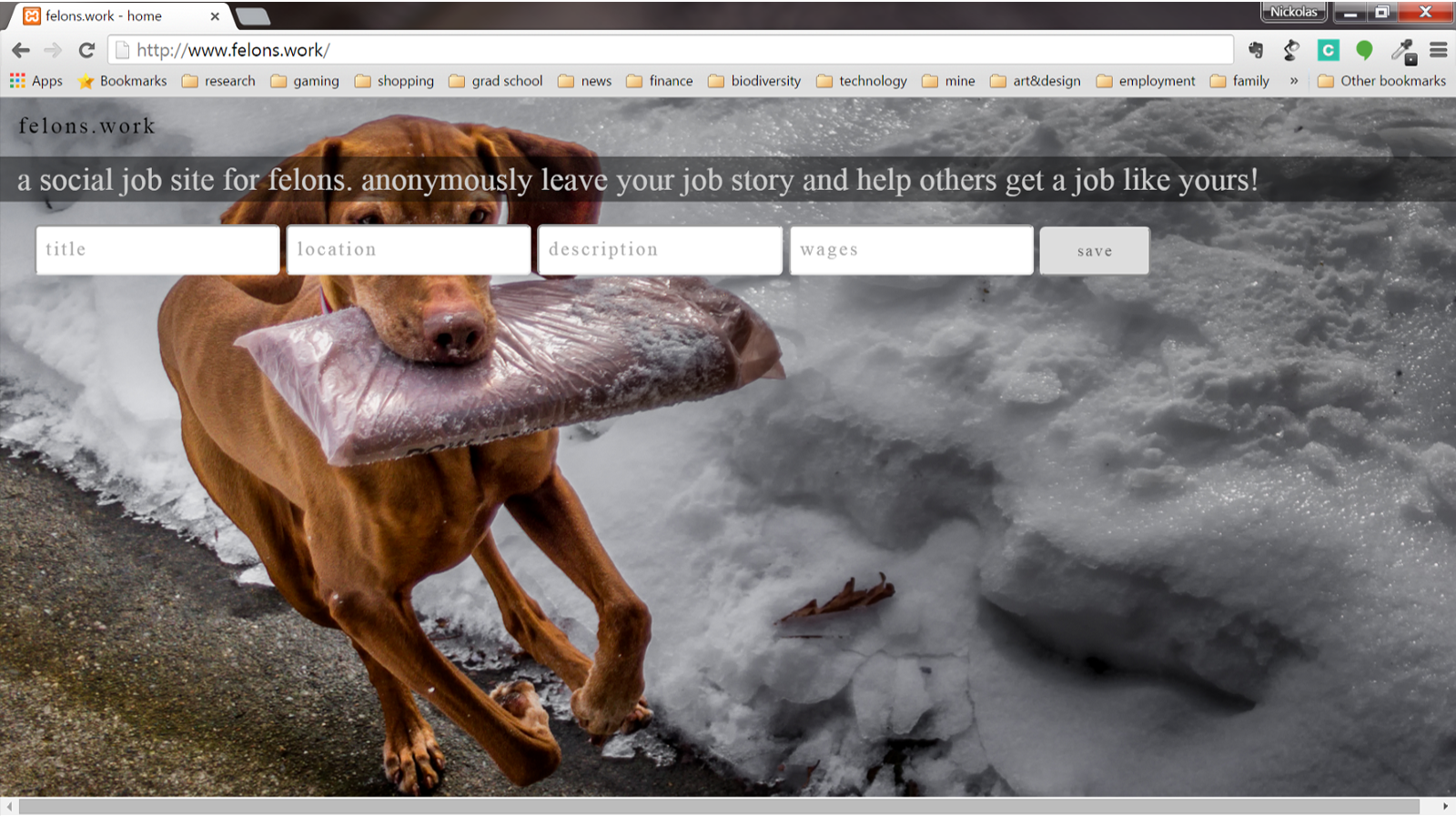
Task: Click the scrollbar left arrow
Action: click(9, 807)
